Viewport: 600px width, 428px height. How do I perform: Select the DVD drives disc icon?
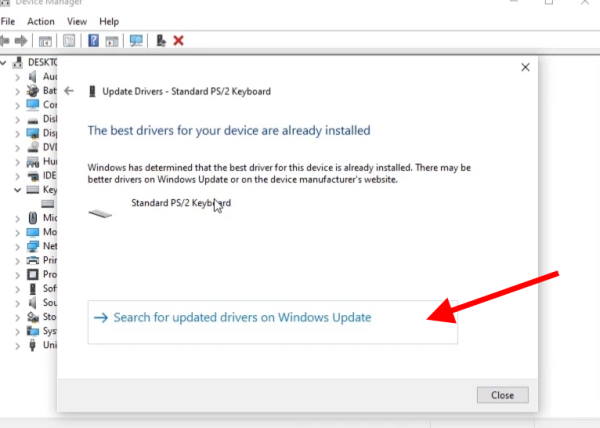point(33,147)
